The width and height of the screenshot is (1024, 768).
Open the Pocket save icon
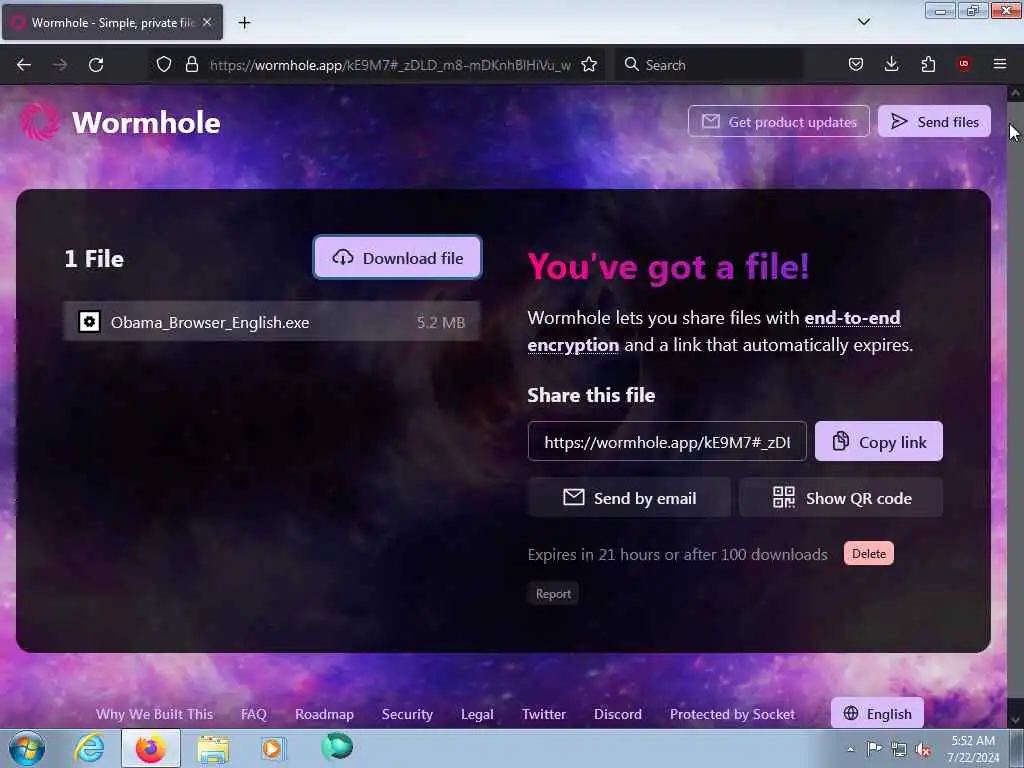coord(856,65)
